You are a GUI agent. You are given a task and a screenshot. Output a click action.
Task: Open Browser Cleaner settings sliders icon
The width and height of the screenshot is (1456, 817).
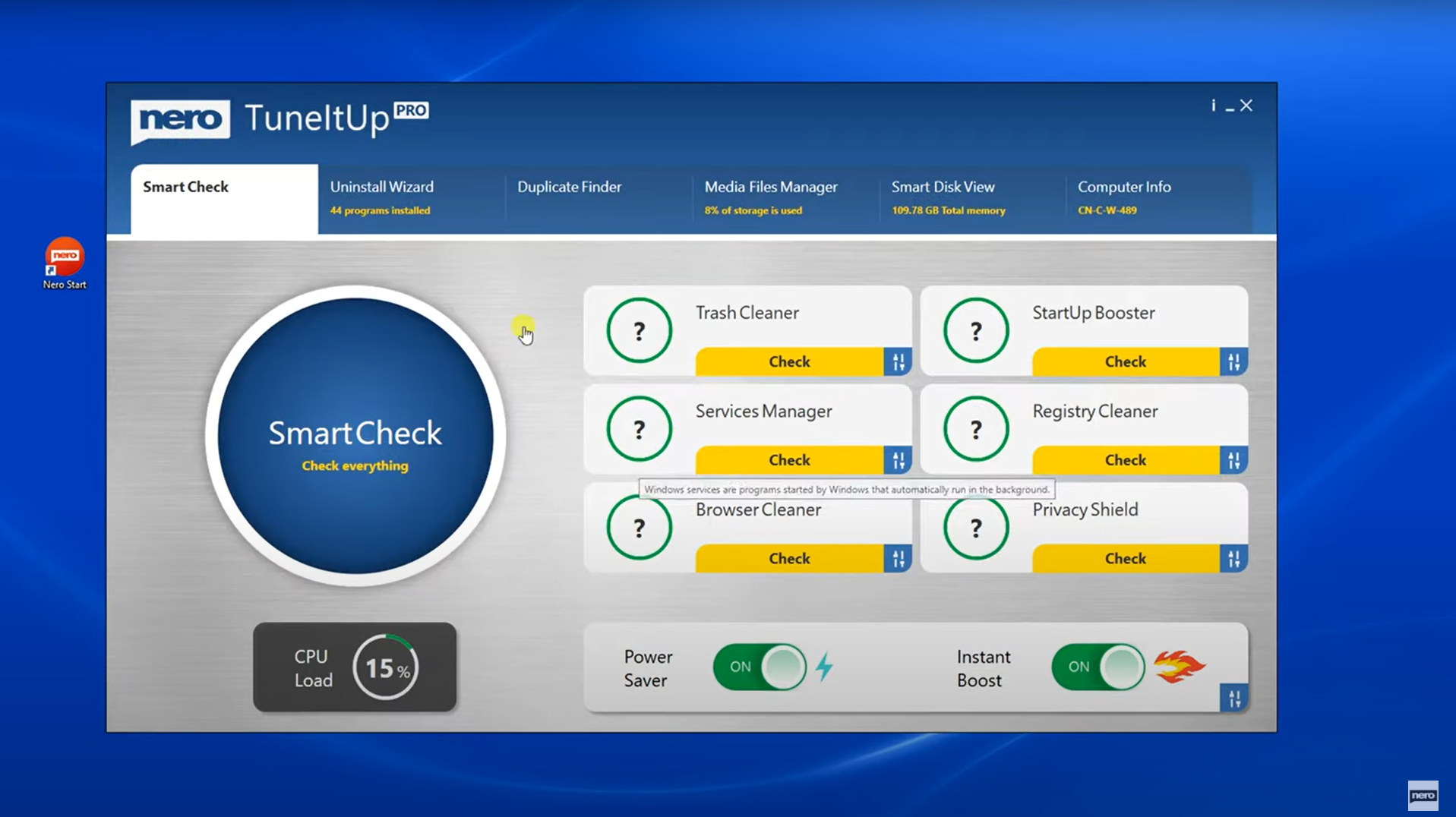(x=898, y=559)
